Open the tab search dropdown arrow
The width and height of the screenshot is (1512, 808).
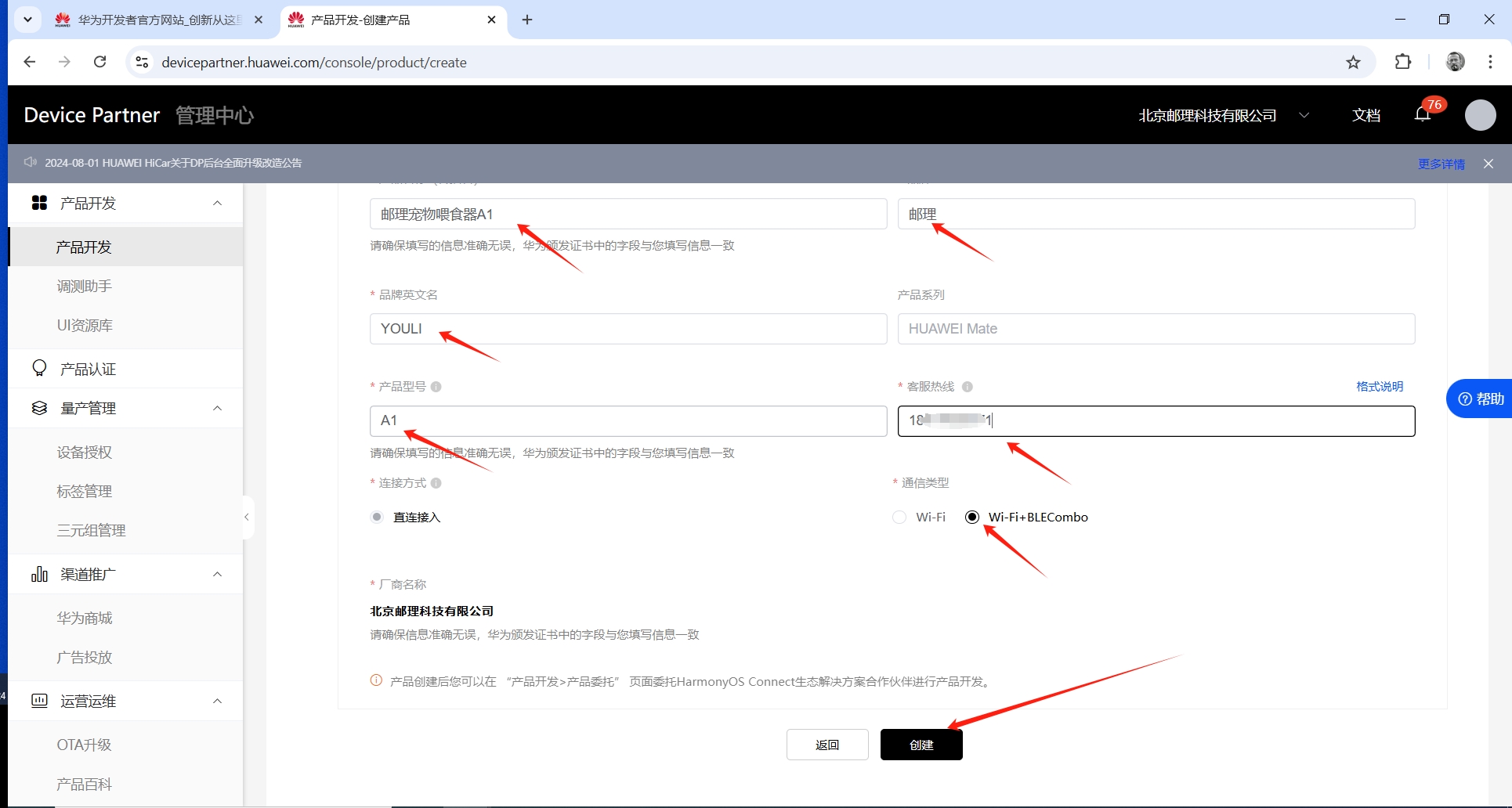click(27, 20)
